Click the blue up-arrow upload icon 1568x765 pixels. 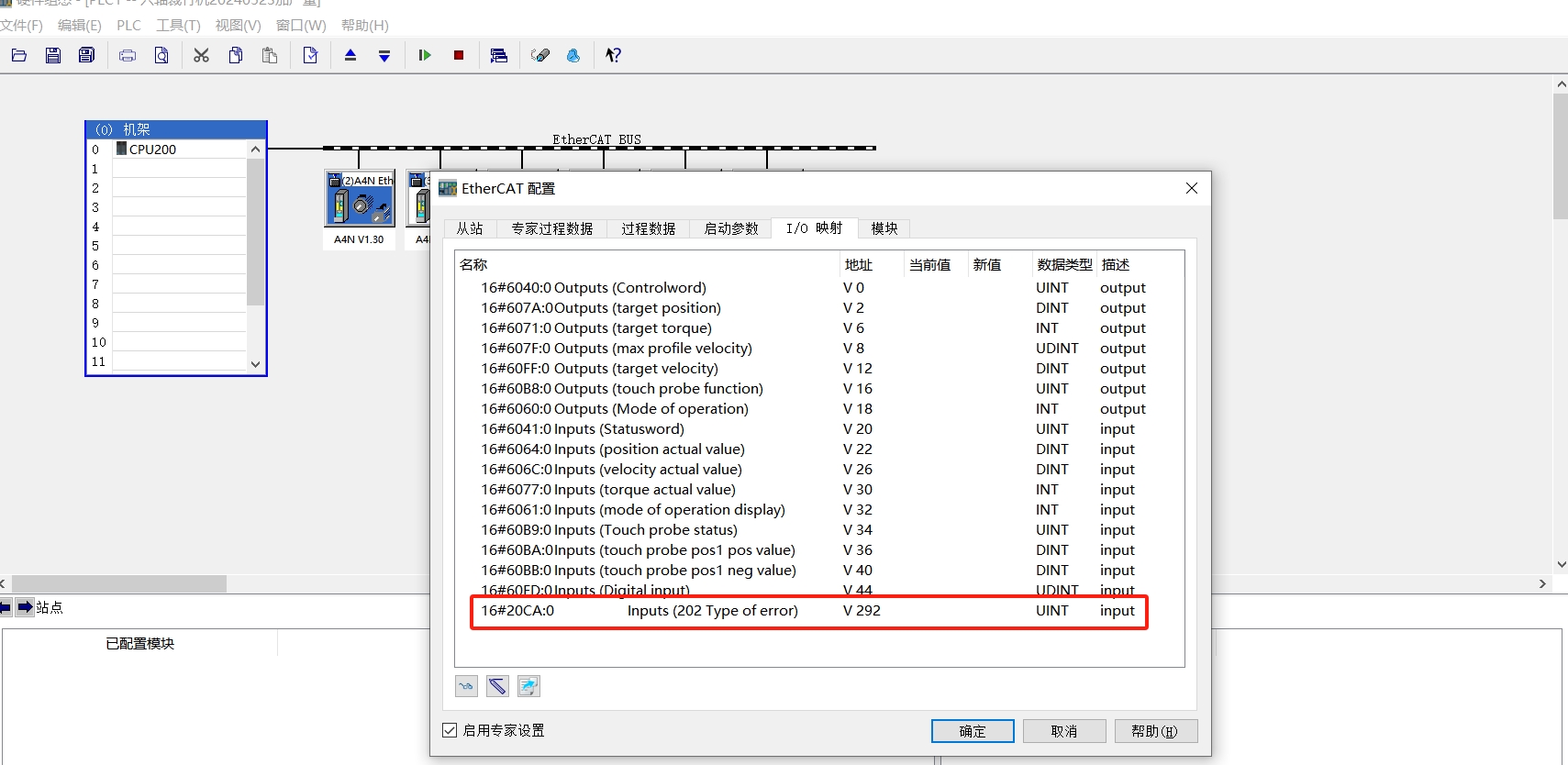click(x=350, y=55)
